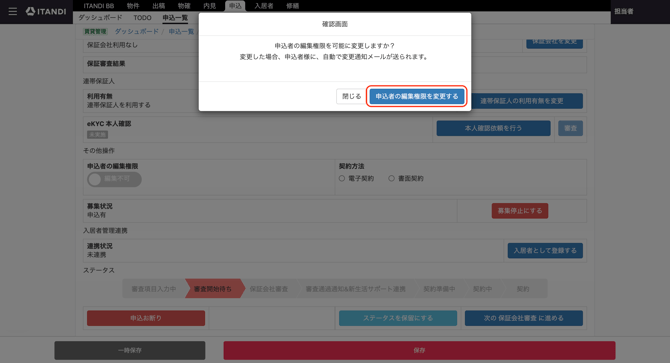This screenshot has width=670, height=363.
Task: Select the 申込 top tab
Action: coord(235,6)
